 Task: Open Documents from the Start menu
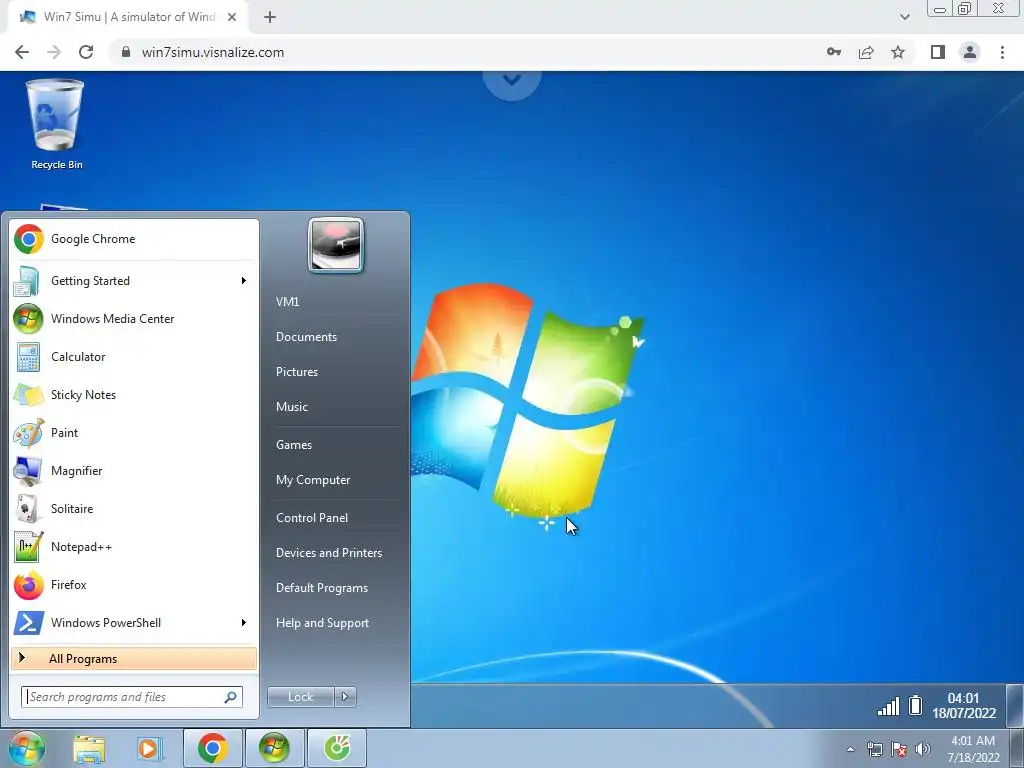306,337
